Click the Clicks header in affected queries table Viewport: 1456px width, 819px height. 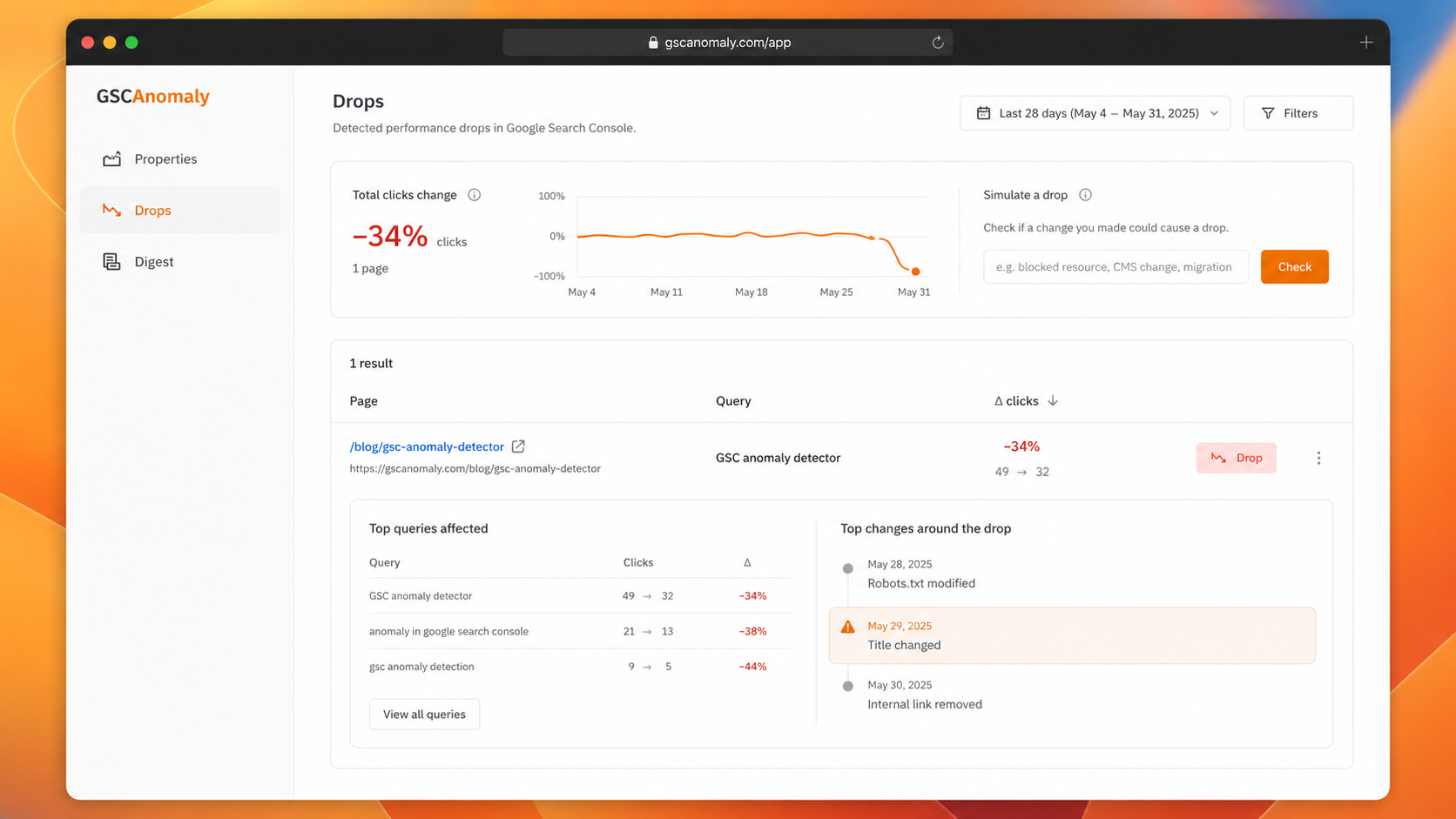pos(638,563)
